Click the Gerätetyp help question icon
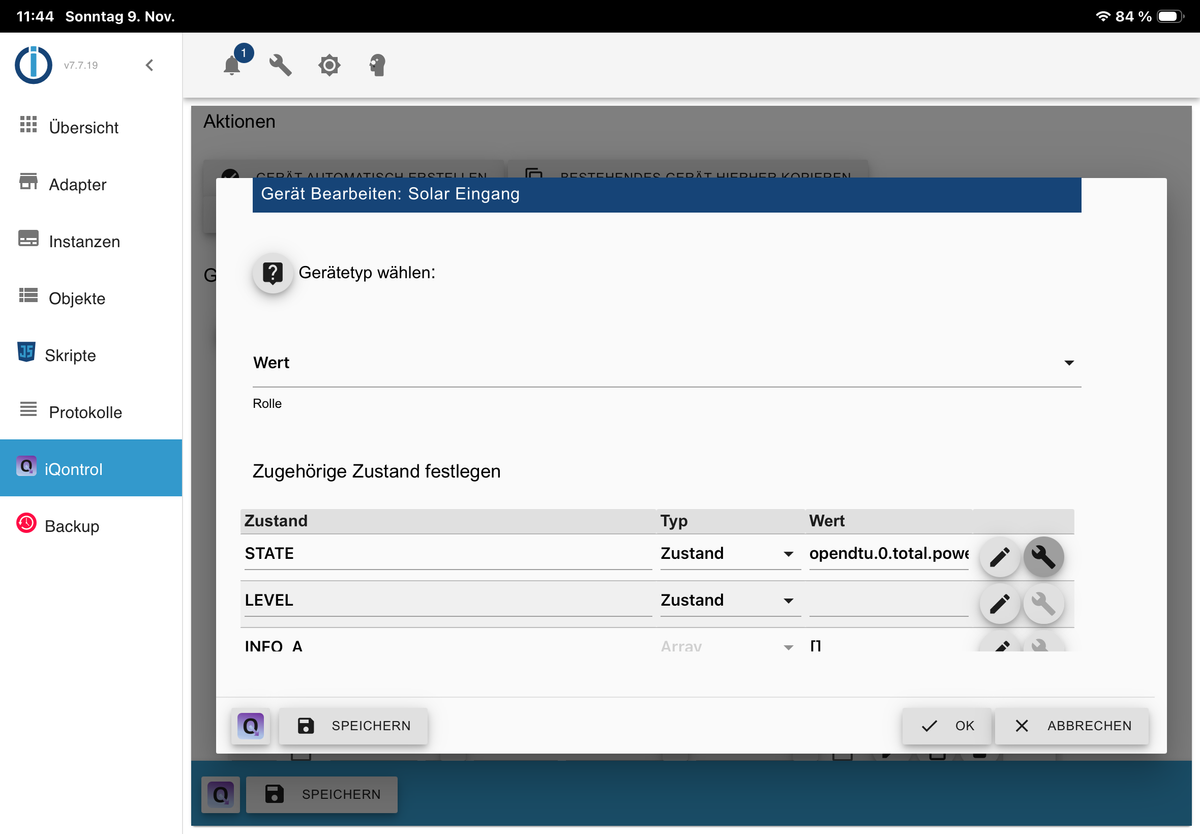Viewport: 1200px width, 834px height. coord(273,272)
